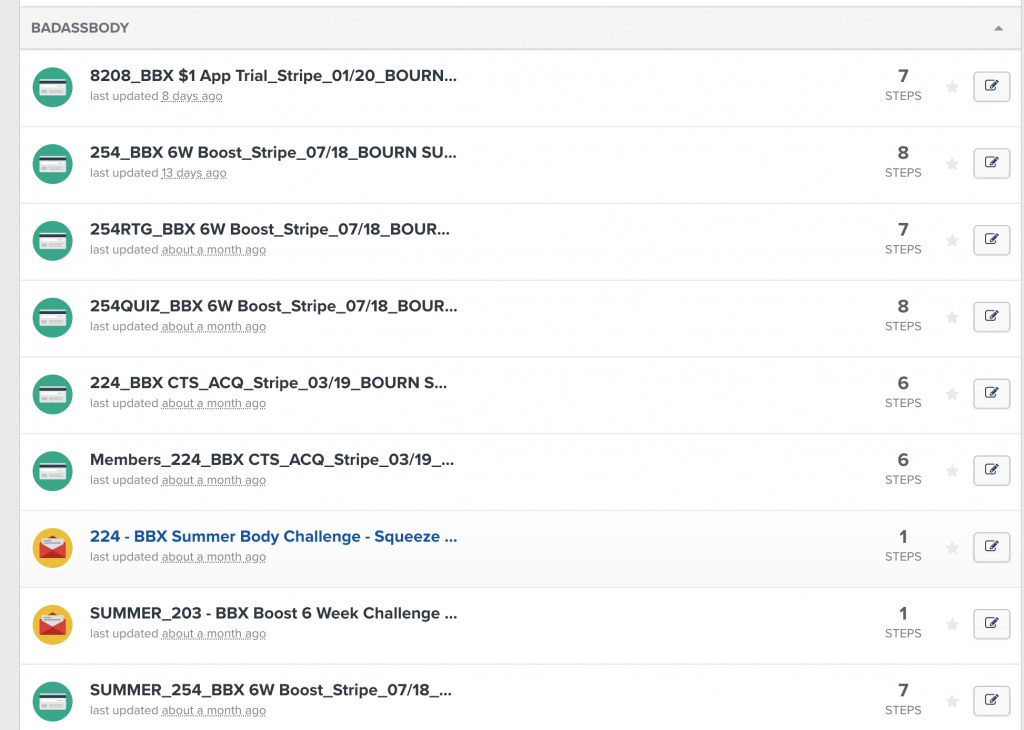Click green card icon for 8208_BBX $1 App Trial

pos(52,87)
